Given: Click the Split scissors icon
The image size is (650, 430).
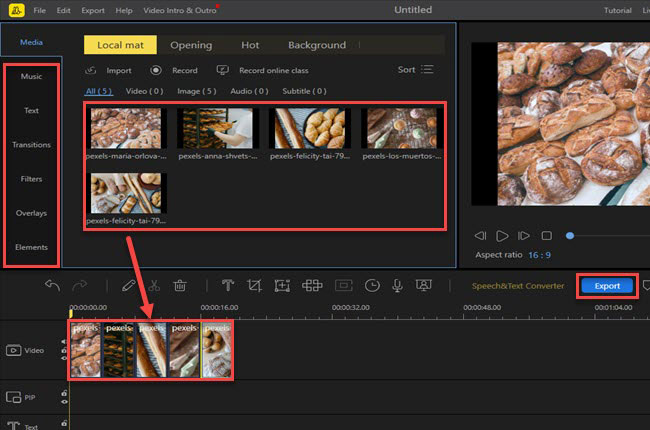Looking at the screenshot, I should coord(154,285).
